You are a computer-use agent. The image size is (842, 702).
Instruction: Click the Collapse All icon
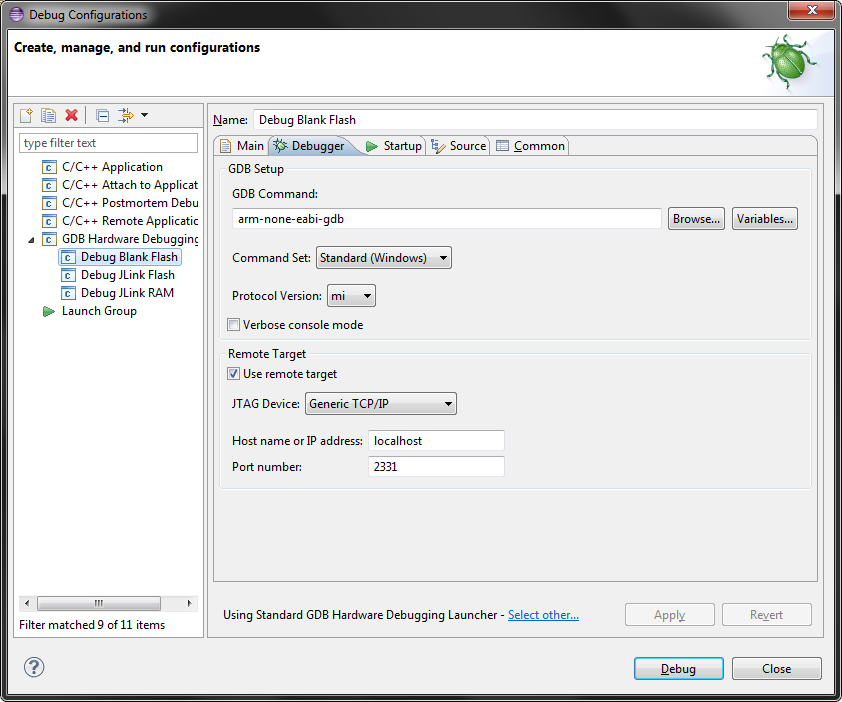coord(102,115)
